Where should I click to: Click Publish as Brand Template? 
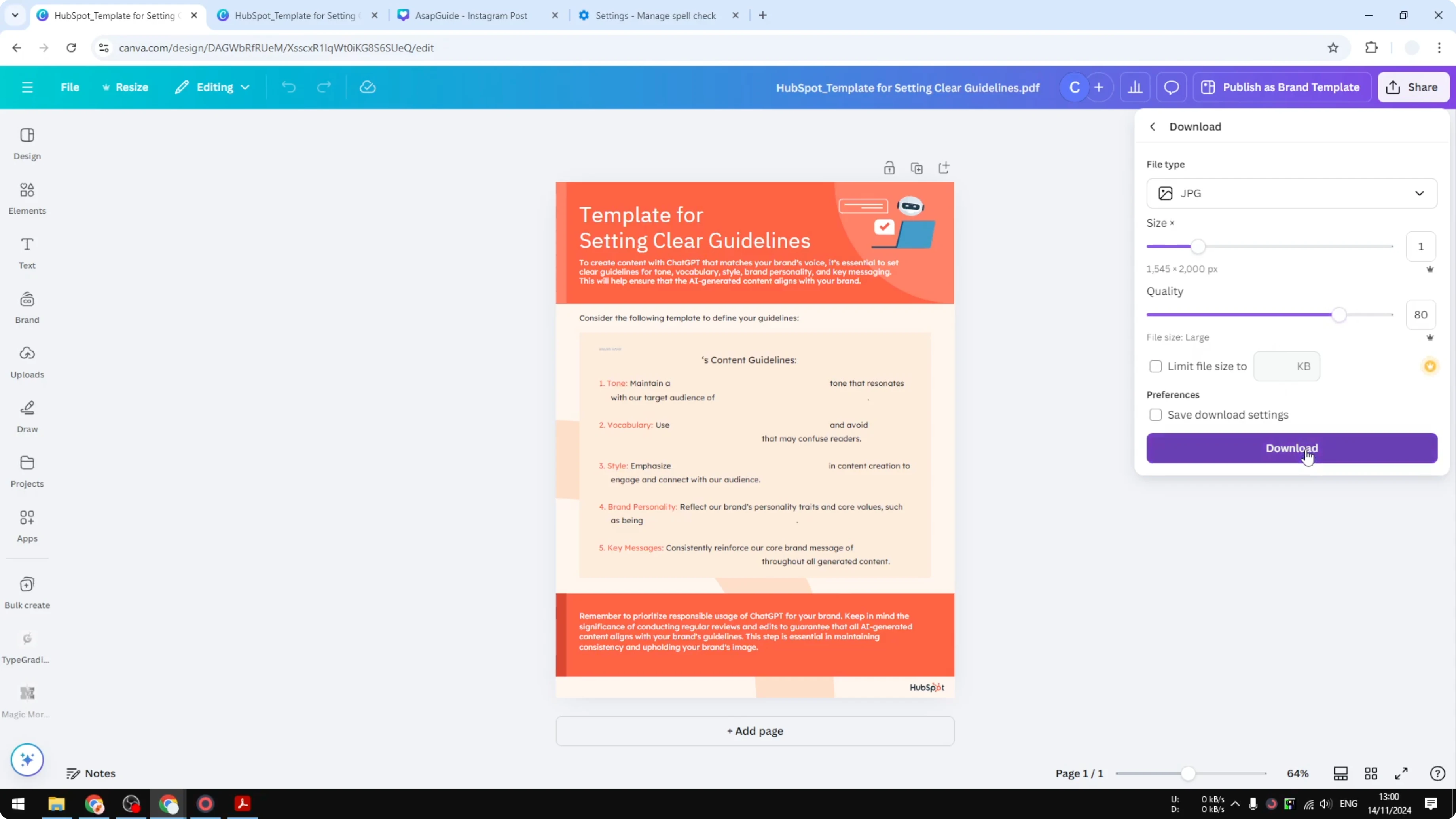click(x=1281, y=87)
